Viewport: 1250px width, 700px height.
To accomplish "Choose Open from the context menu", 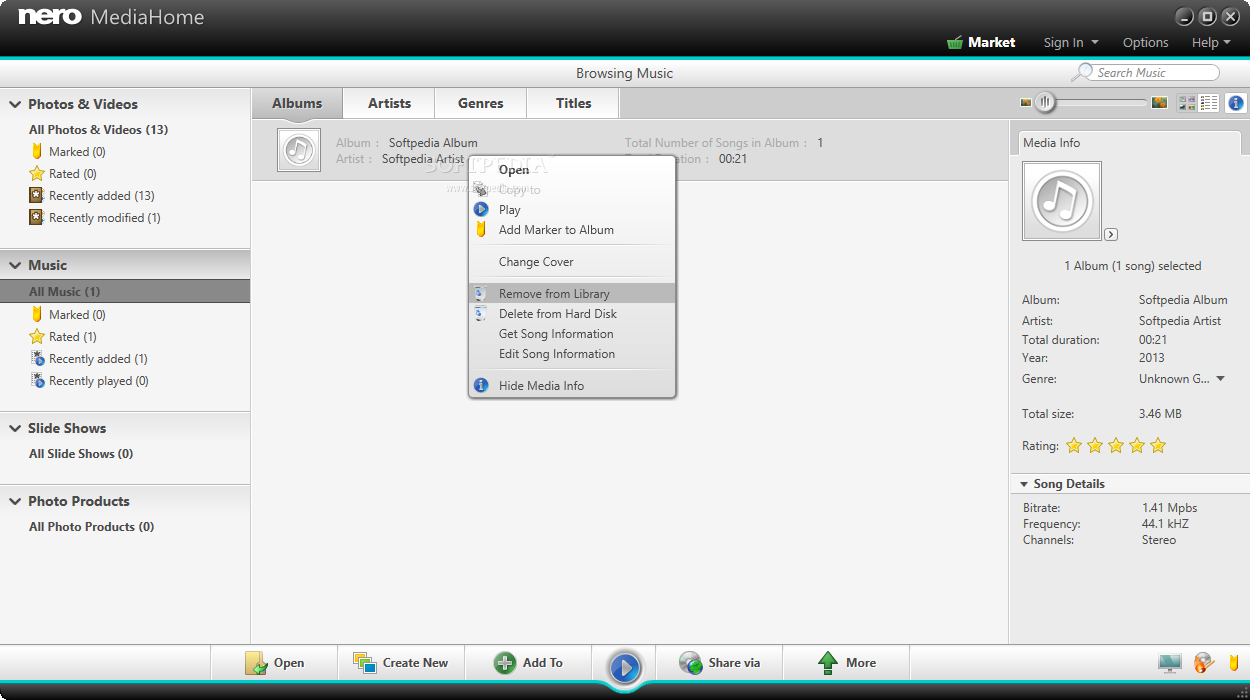I will 572,170.
